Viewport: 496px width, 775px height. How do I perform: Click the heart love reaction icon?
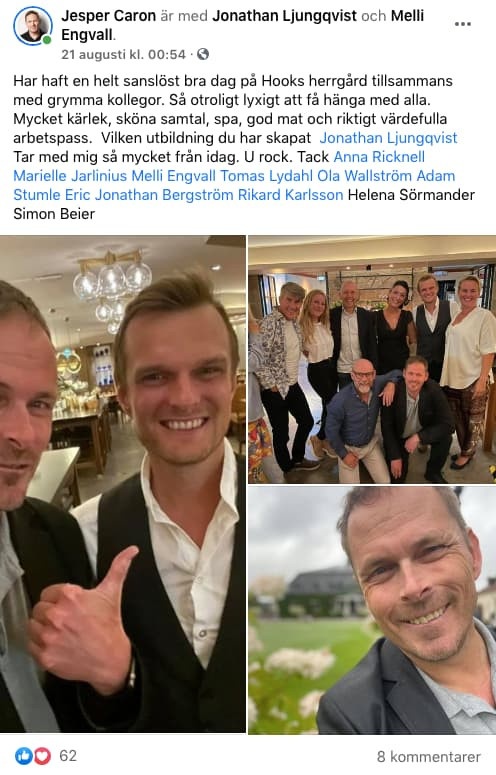pyautogui.click(x=42, y=756)
